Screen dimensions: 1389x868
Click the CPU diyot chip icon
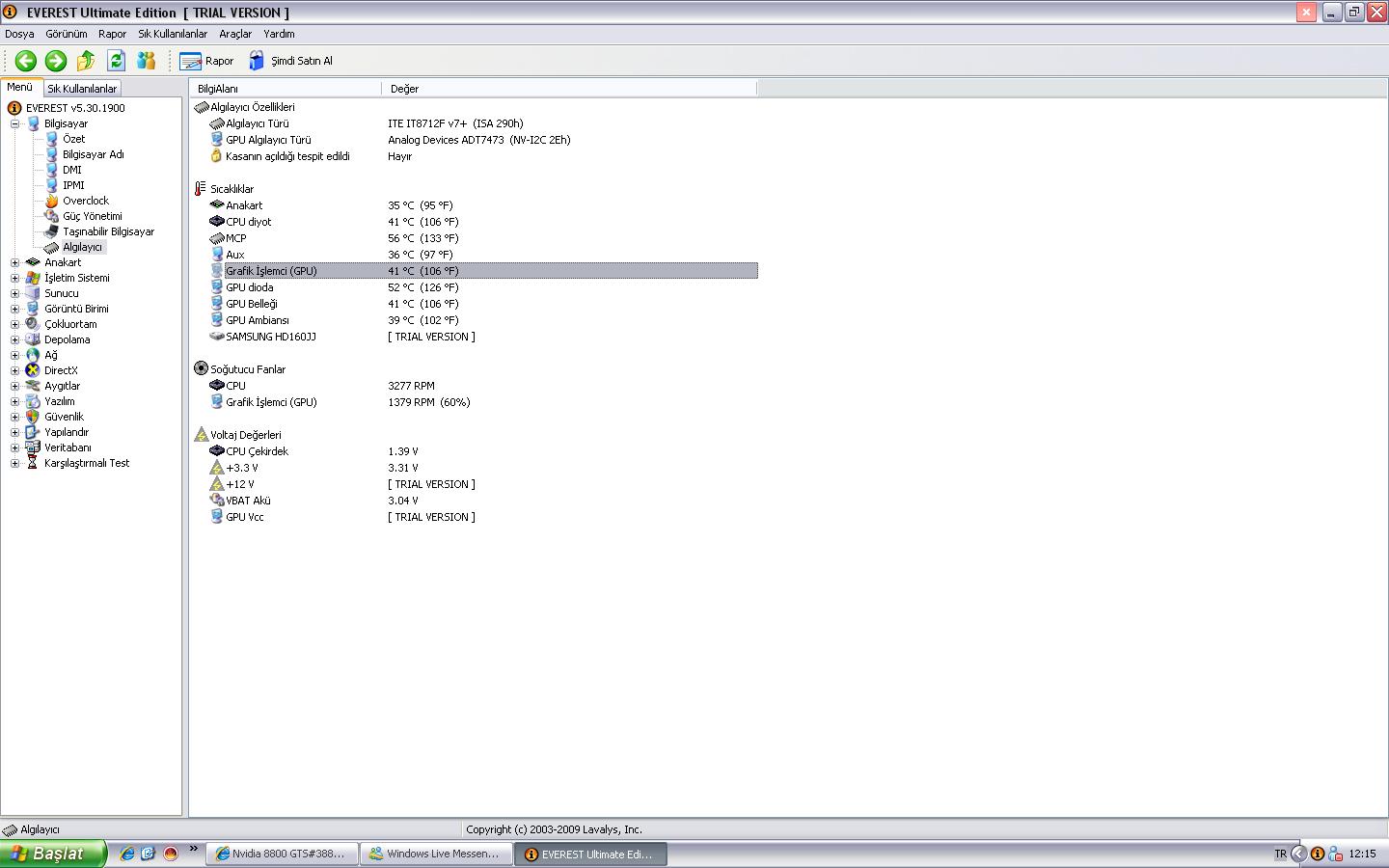(x=217, y=222)
